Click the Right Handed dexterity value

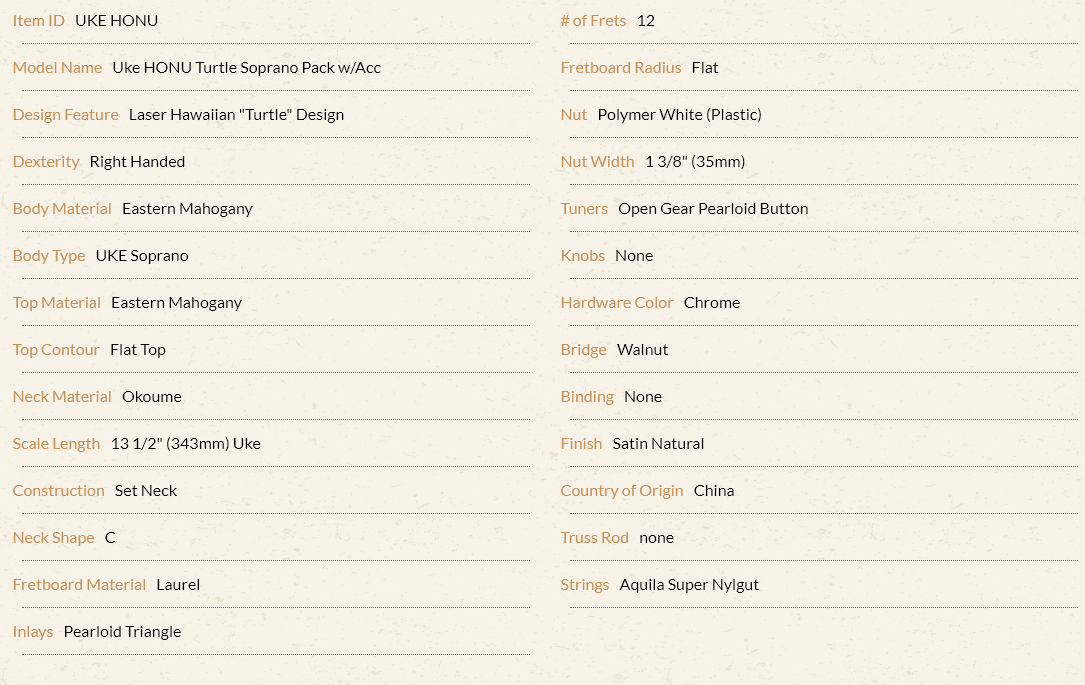tap(137, 162)
